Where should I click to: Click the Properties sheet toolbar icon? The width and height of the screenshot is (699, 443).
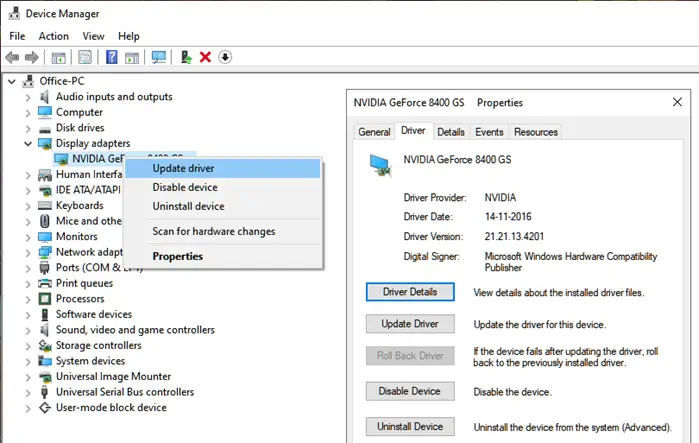click(x=85, y=57)
